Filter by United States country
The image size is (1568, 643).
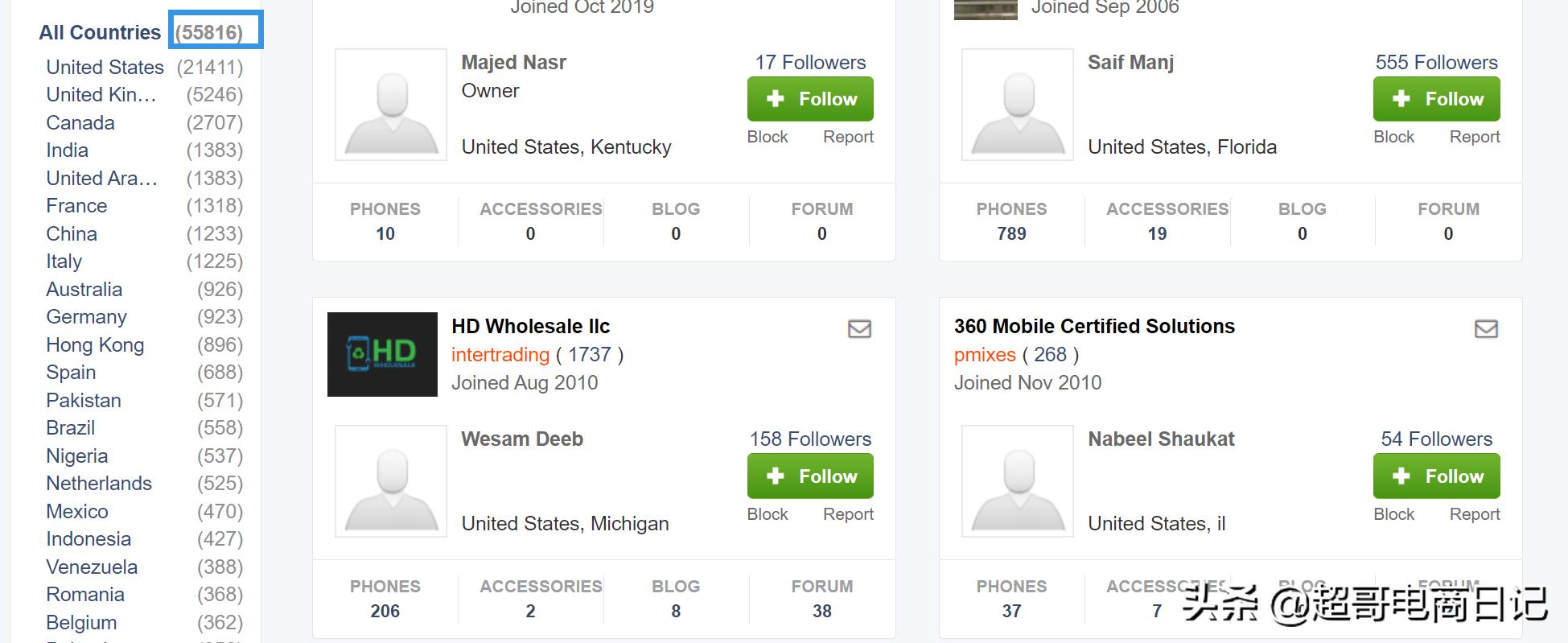[x=105, y=68]
